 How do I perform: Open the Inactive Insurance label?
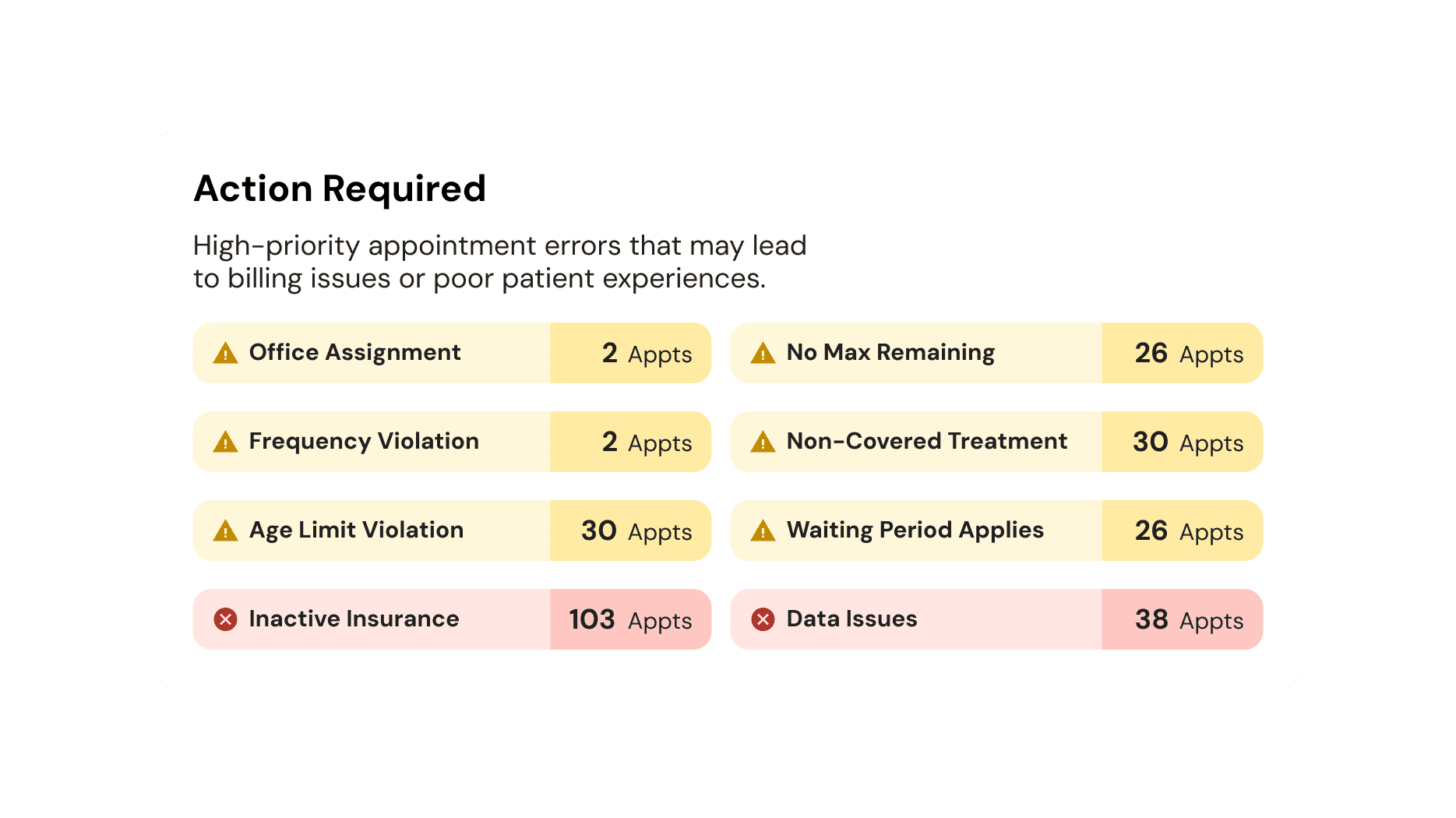coord(354,619)
